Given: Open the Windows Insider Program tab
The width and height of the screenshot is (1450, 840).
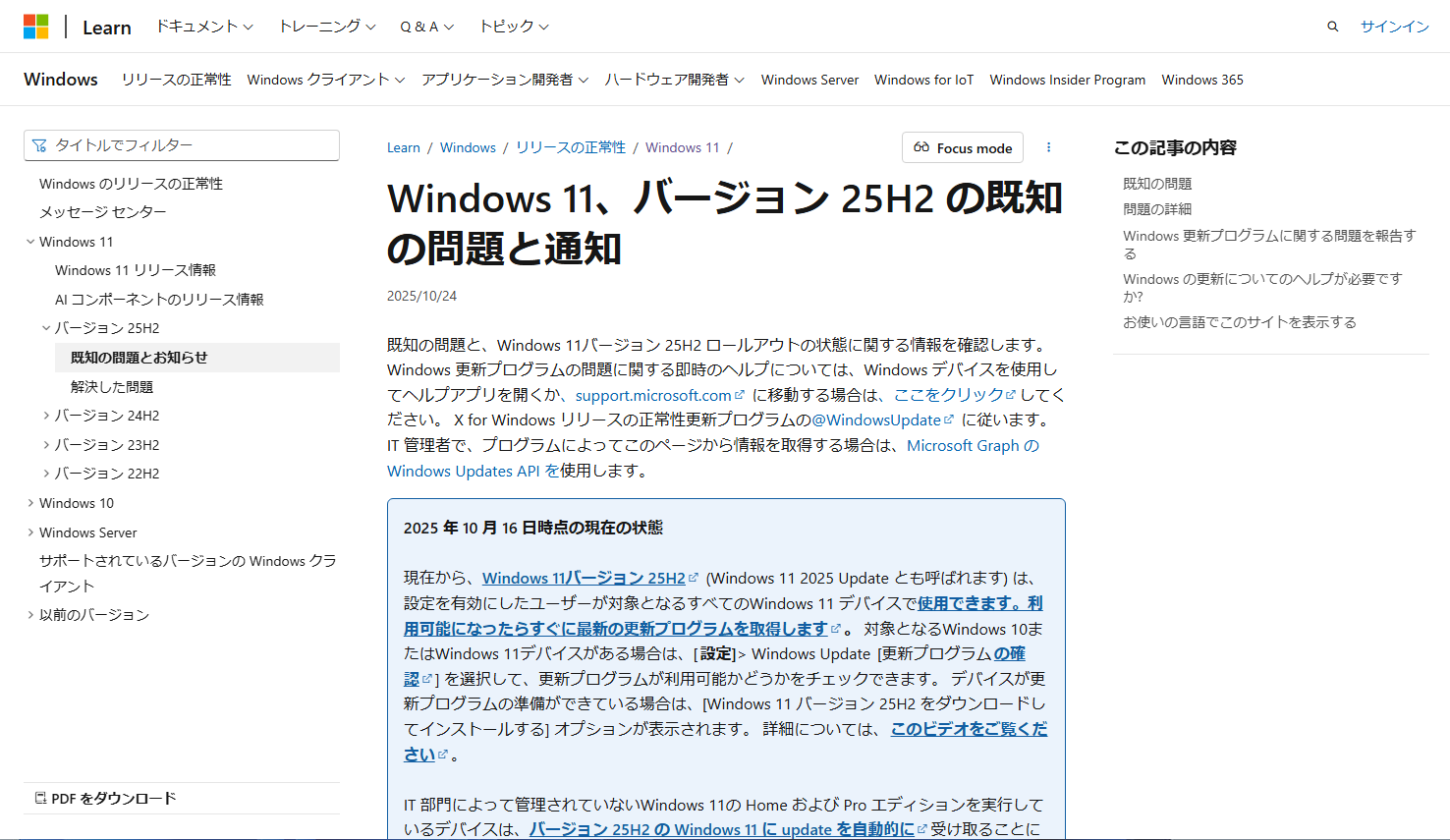Looking at the screenshot, I should click(x=1067, y=80).
